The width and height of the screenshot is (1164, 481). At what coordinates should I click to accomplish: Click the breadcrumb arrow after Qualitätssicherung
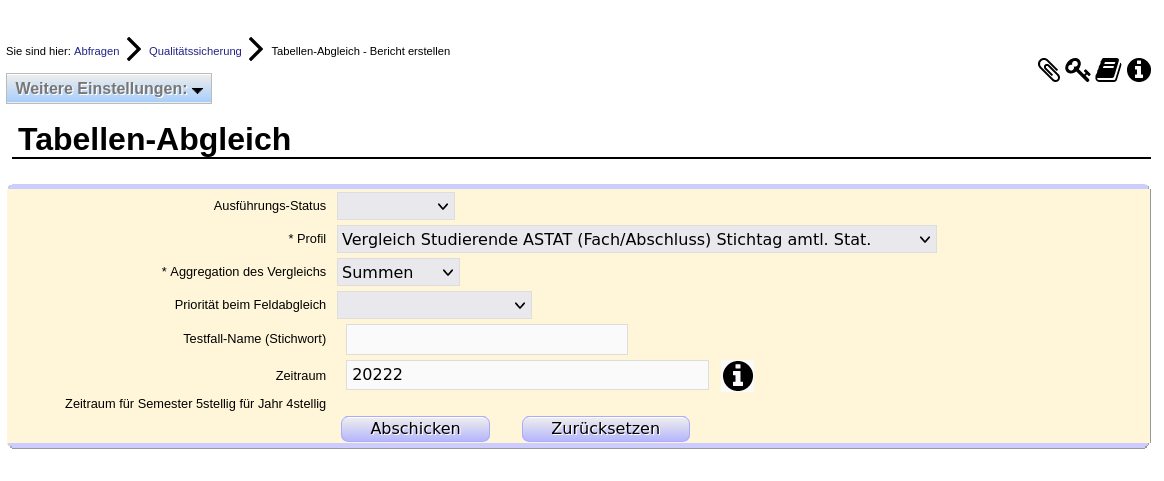pyautogui.click(x=256, y=50)
